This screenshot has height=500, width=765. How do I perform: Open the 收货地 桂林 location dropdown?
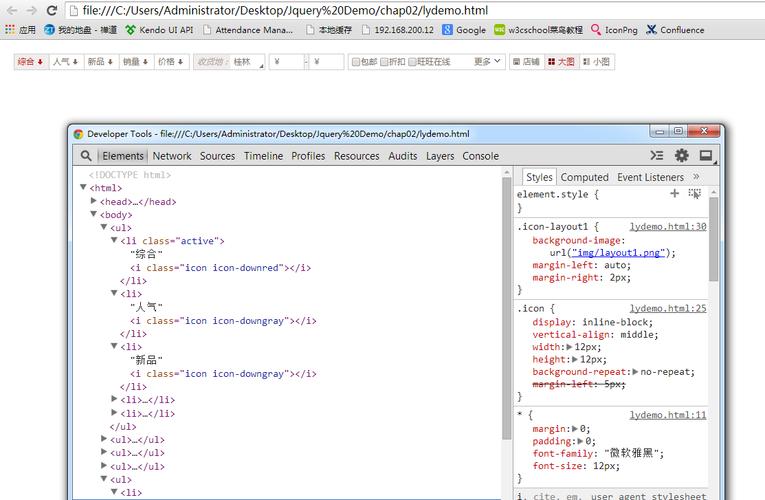point(229,62)
